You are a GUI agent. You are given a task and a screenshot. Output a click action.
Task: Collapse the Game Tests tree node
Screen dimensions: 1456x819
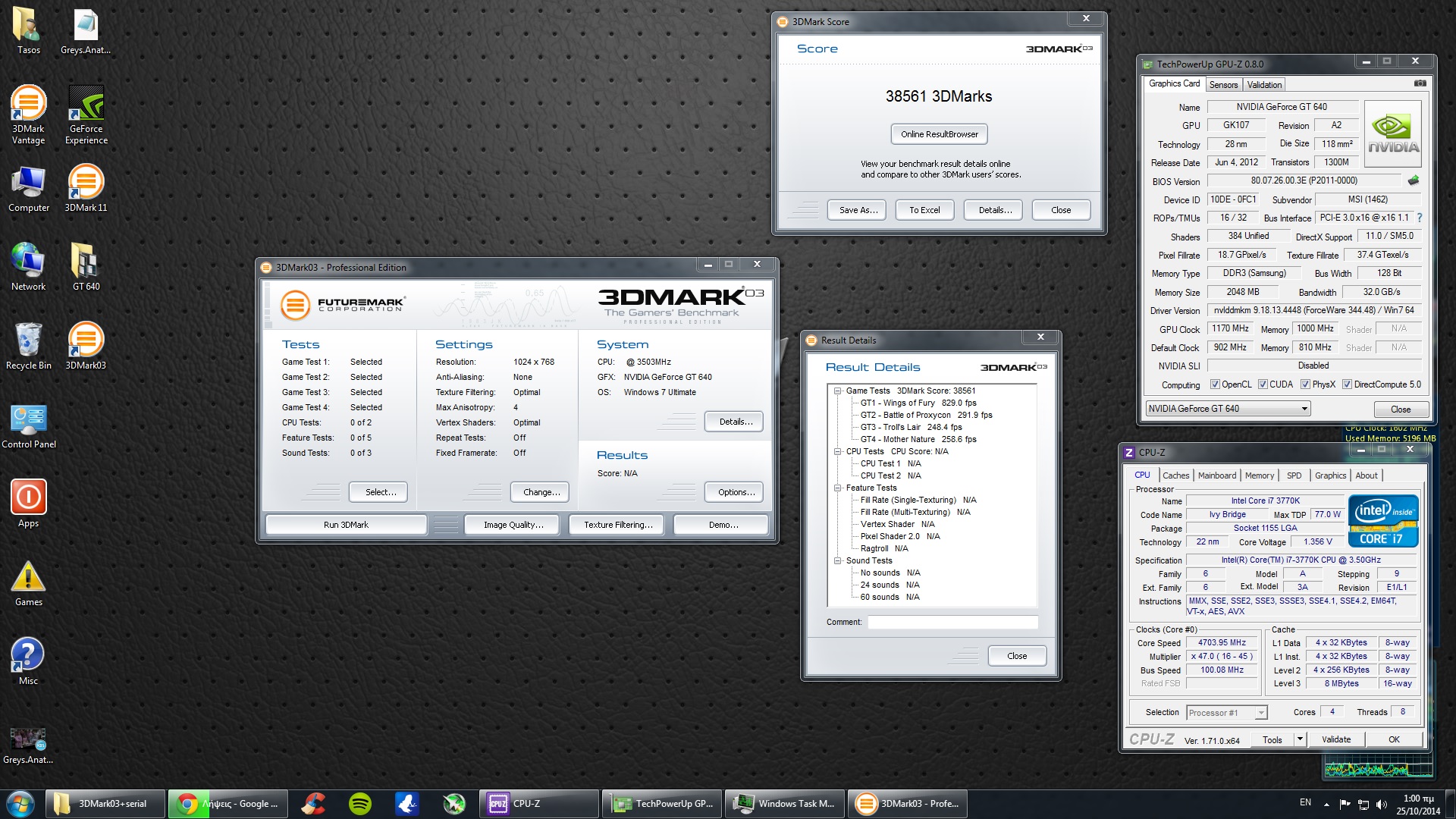(837, 391)
